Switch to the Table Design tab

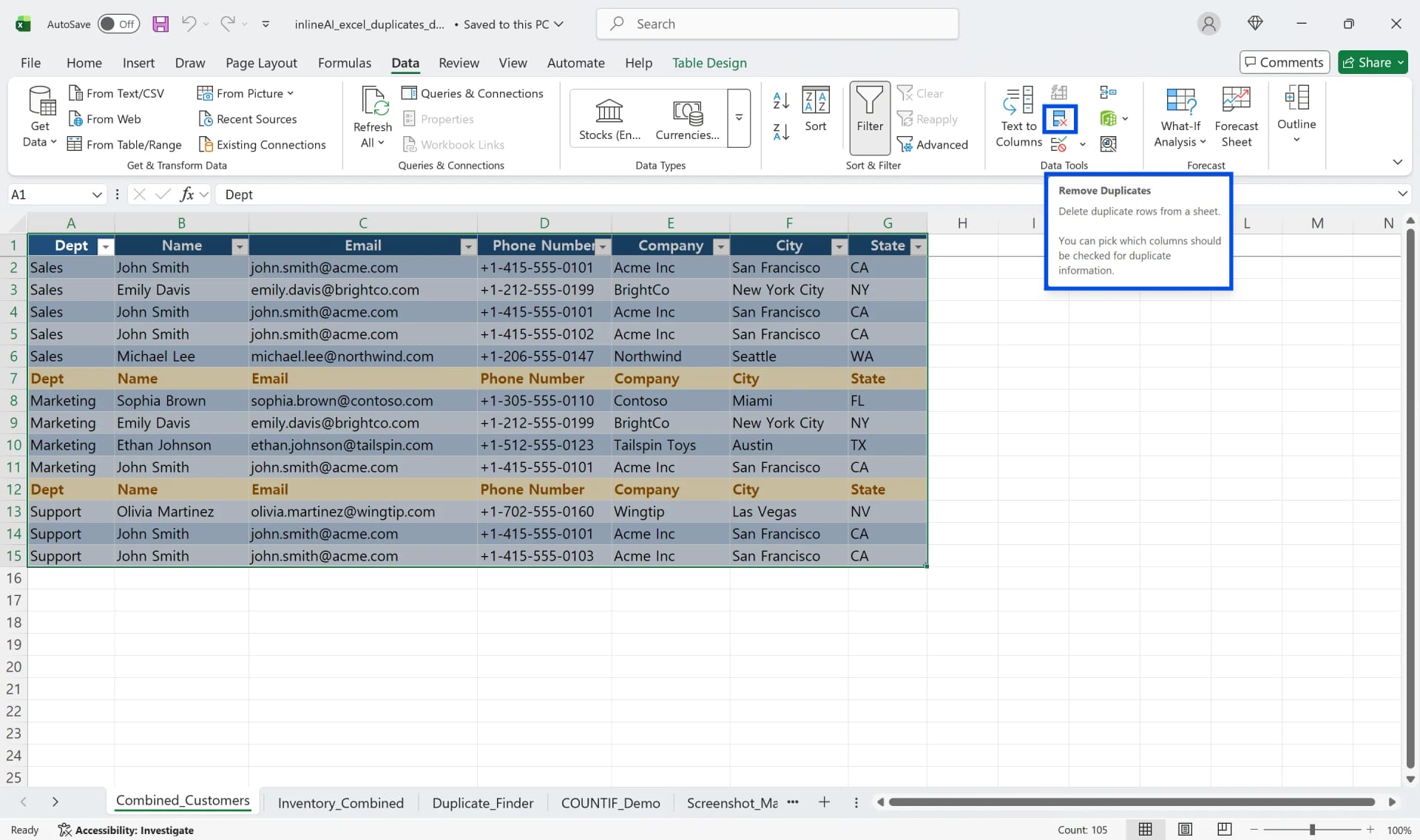pos(709,63)
